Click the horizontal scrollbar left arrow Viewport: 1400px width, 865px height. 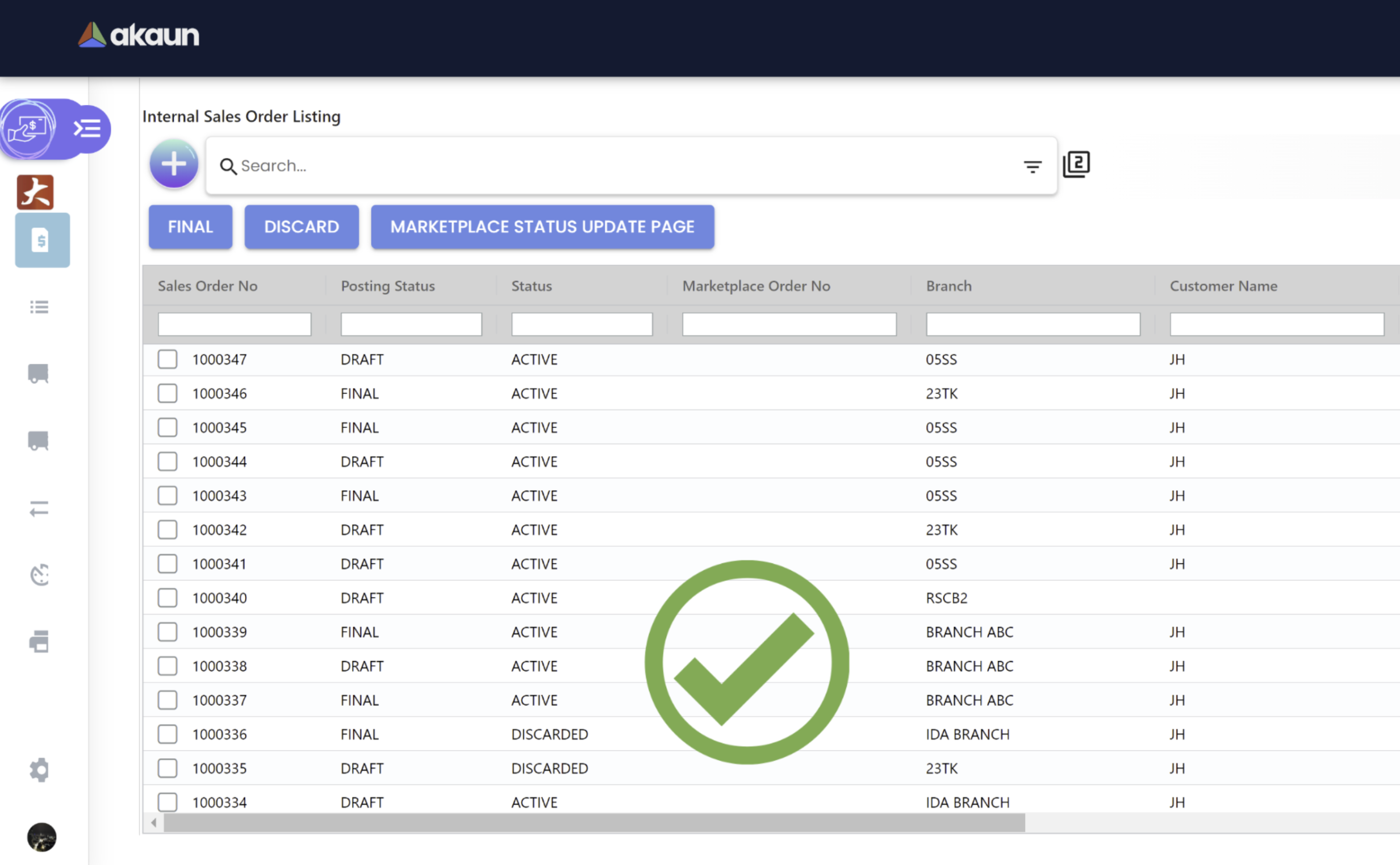pyautogui.click(x=153, y=822)
